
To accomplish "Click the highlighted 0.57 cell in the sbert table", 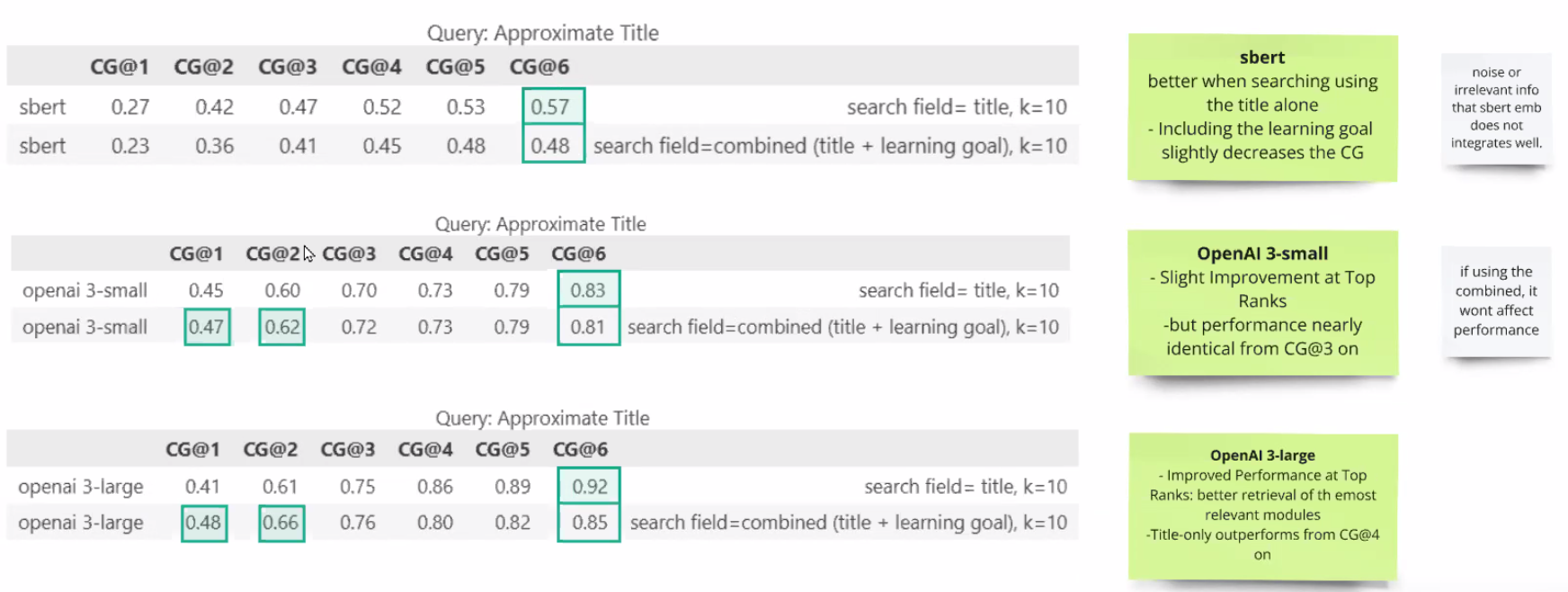I will tap(550, 107).
